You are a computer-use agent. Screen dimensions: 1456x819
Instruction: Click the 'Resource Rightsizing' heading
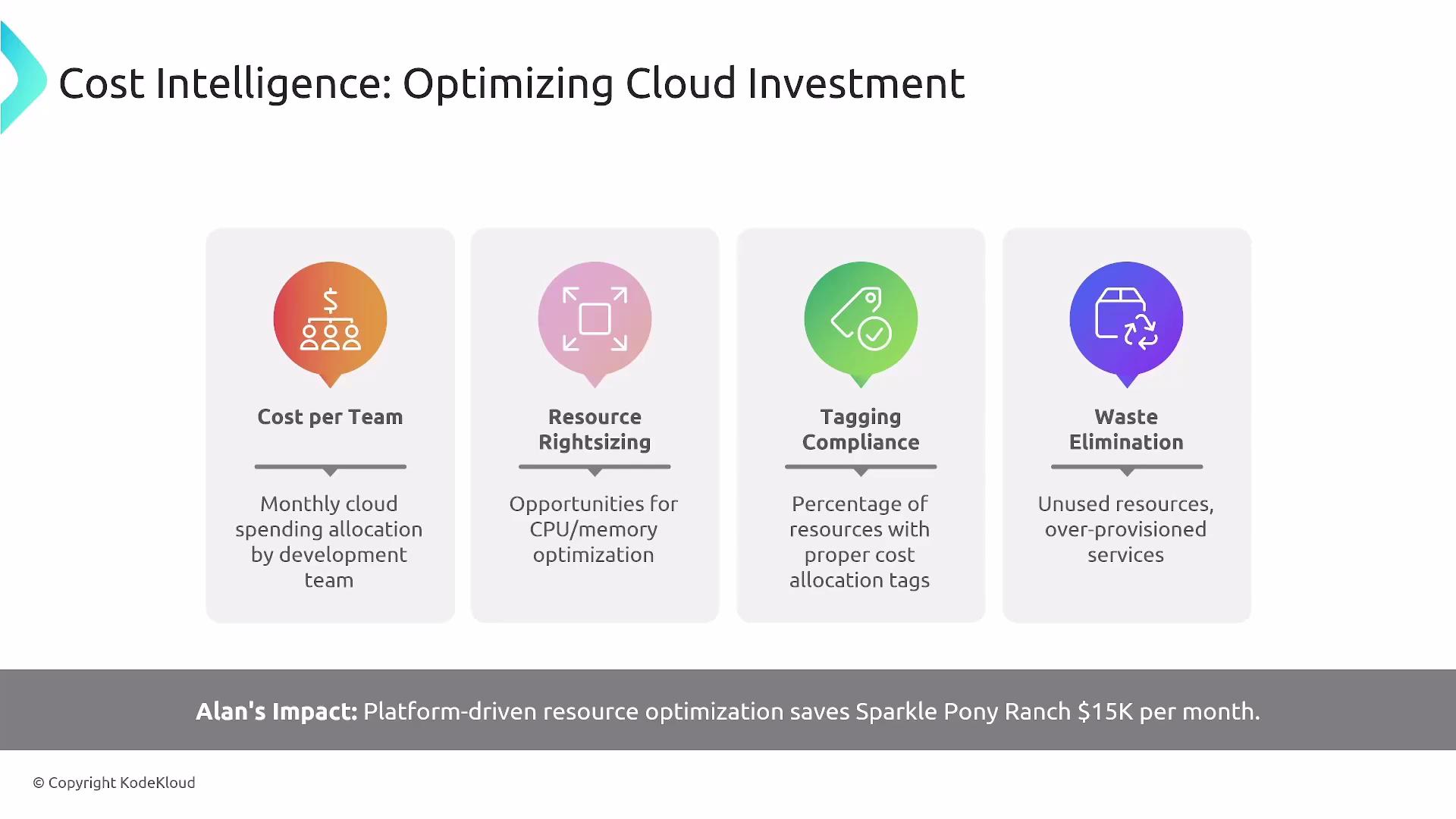595,429
